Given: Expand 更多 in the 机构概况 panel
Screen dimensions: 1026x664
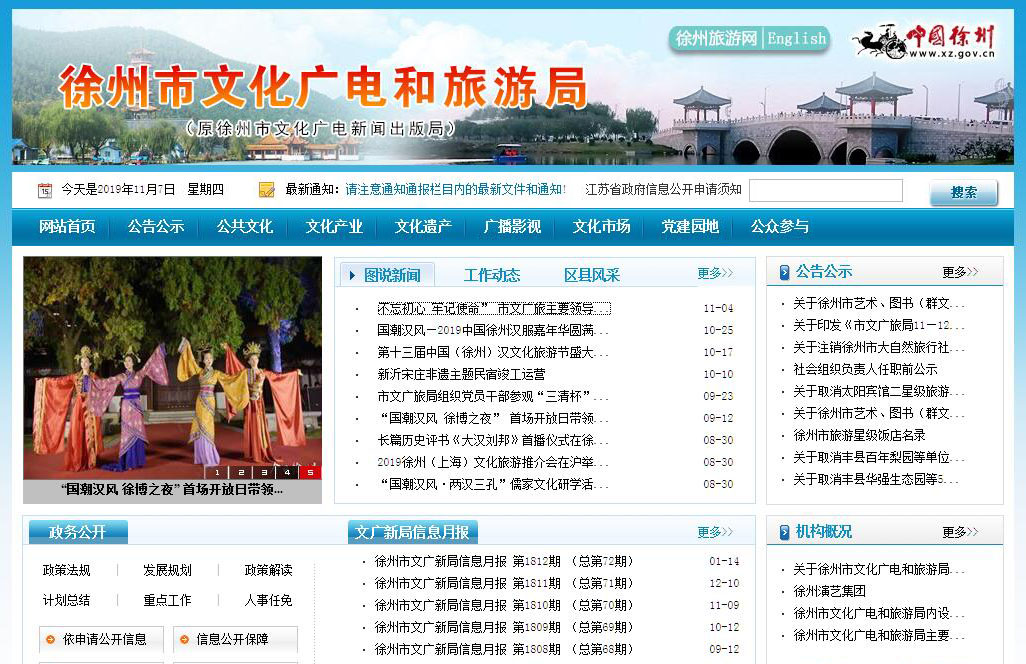Looking at the screenshot, I should (959, 532).
